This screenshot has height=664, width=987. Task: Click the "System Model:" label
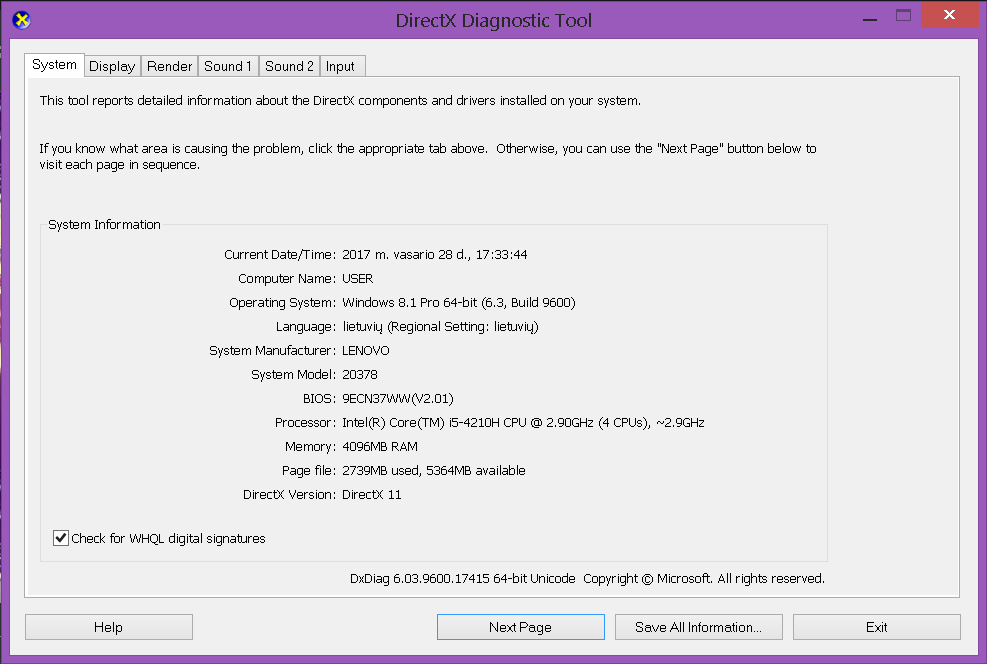tap(294, 374)
